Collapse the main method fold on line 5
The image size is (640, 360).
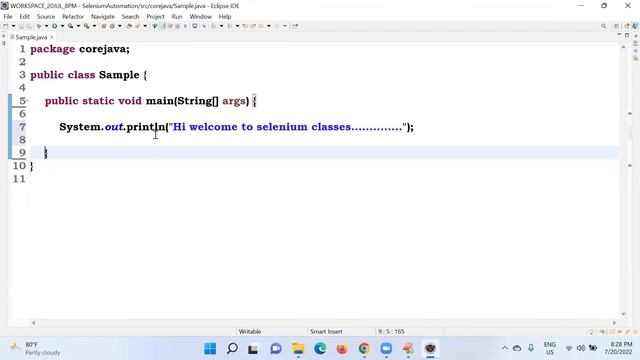tap(27, 100)
